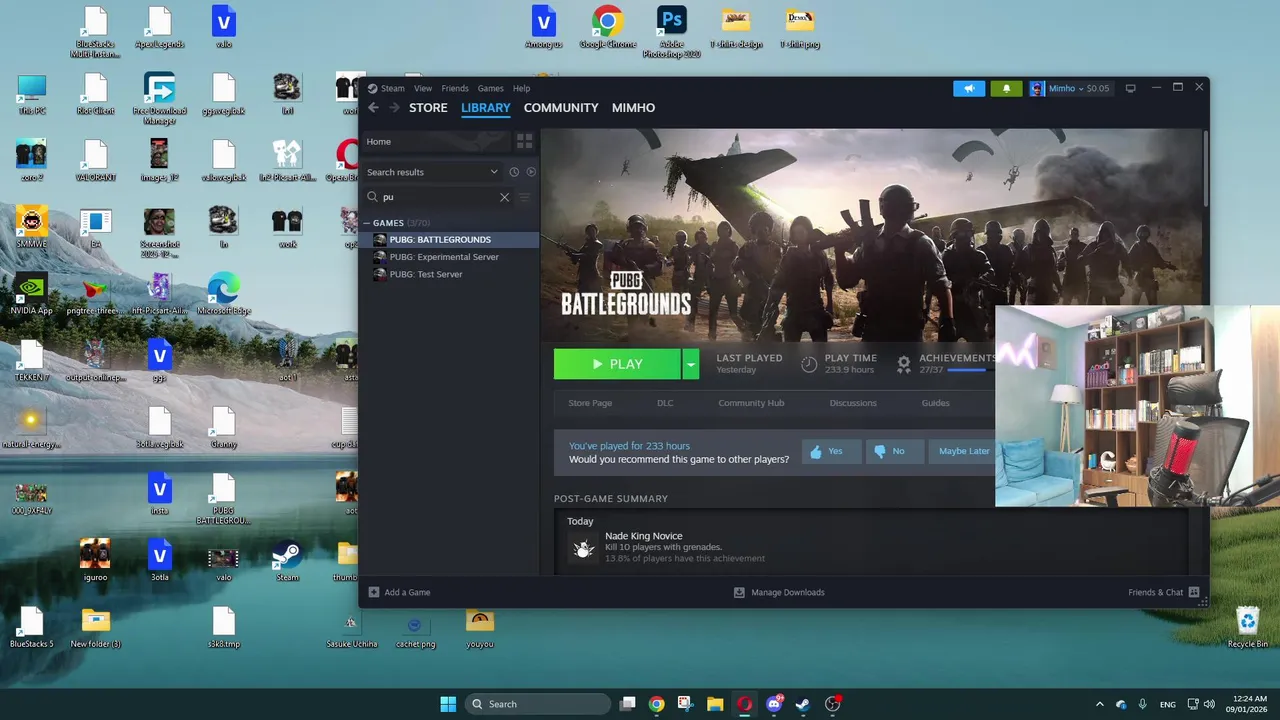Open Manage Downloads
The image size is (1280, 720).
779,592
